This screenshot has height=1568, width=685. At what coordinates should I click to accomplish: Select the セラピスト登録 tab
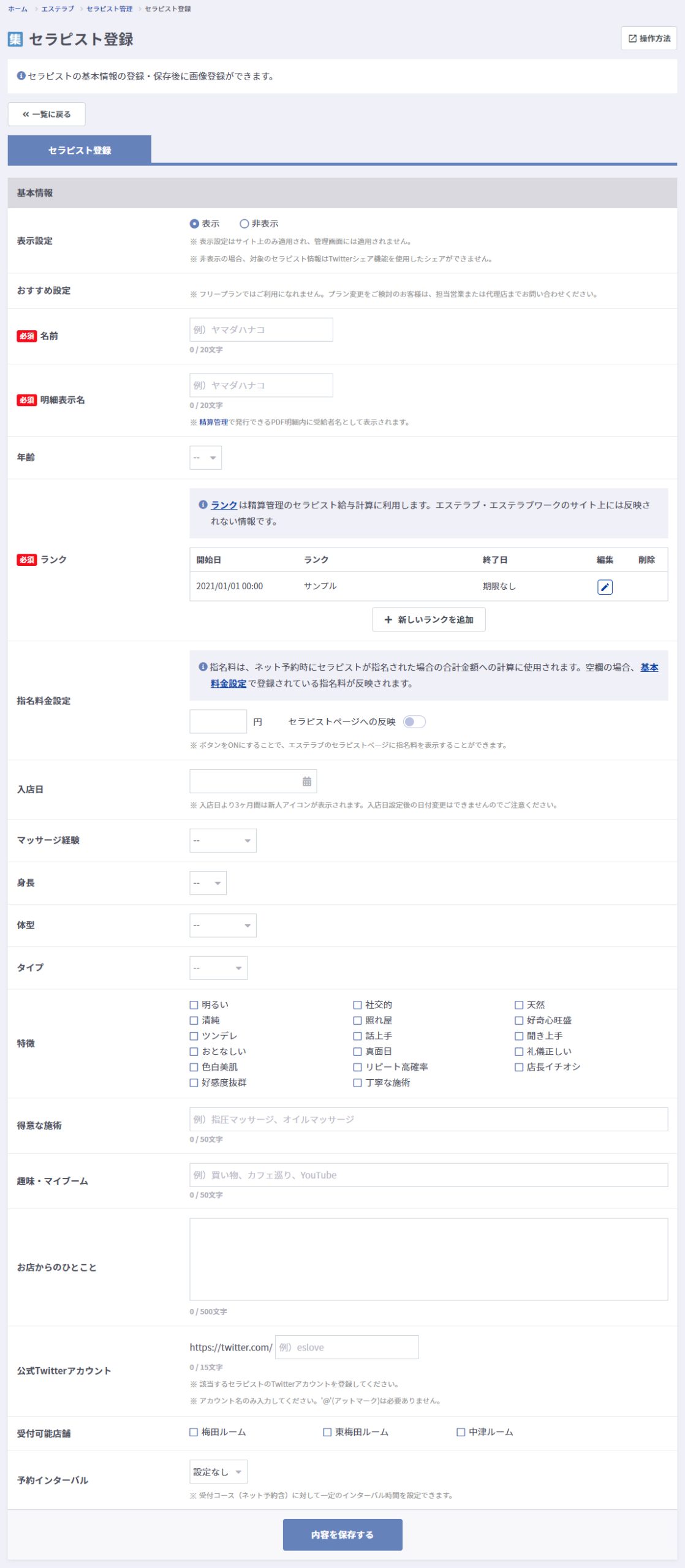(x=80, y=150)
